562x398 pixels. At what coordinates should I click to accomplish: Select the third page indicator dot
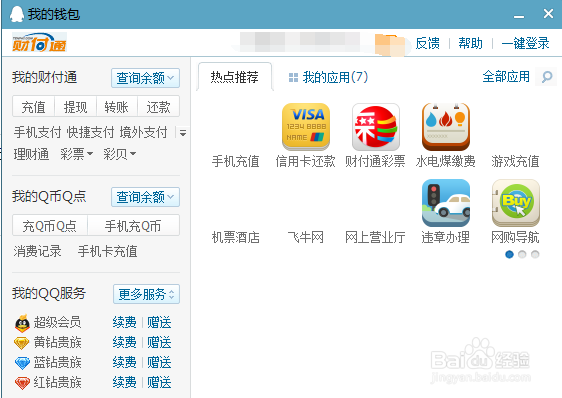click(x=535, y=254)
